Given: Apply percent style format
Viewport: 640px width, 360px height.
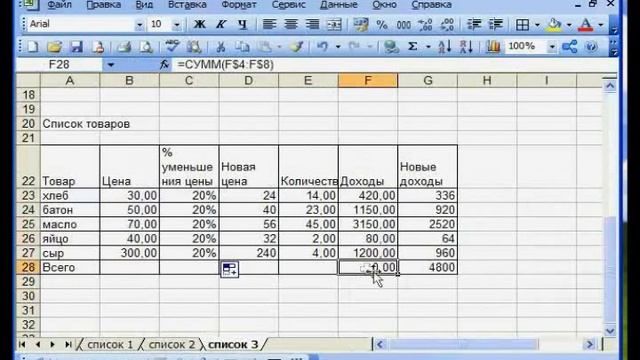Looking at the screenshot, I should (382, 24).
